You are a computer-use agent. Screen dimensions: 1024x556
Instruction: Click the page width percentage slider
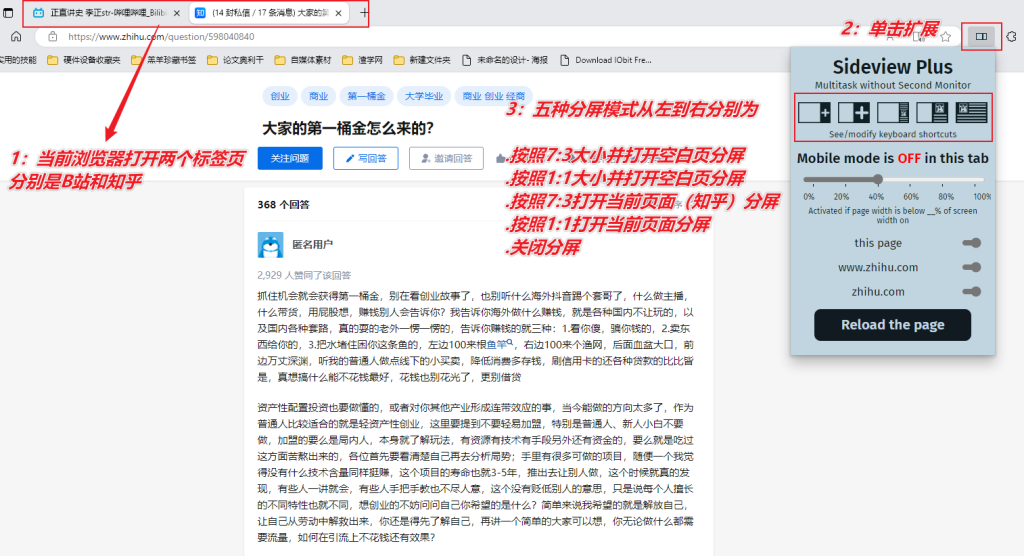click(x=893, y=179)
